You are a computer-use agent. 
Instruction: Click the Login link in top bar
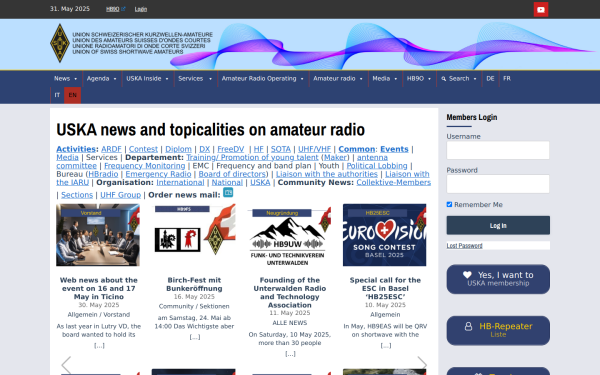coord(141,9)
